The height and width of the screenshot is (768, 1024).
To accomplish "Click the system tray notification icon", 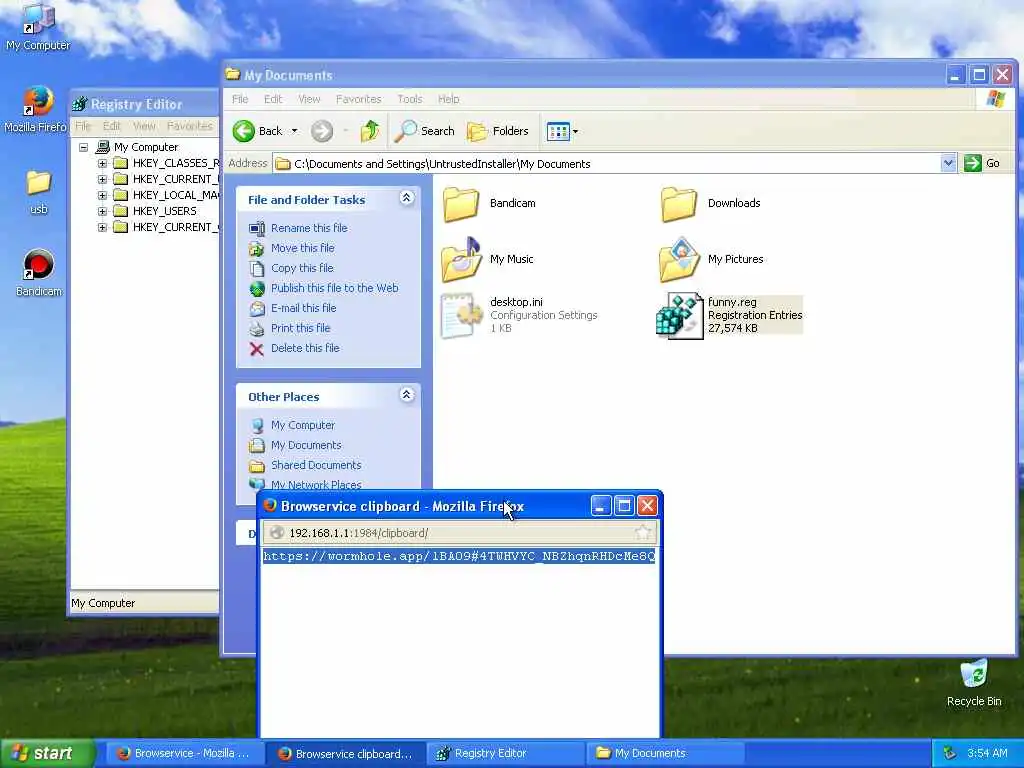I will [x=950, y=754].
